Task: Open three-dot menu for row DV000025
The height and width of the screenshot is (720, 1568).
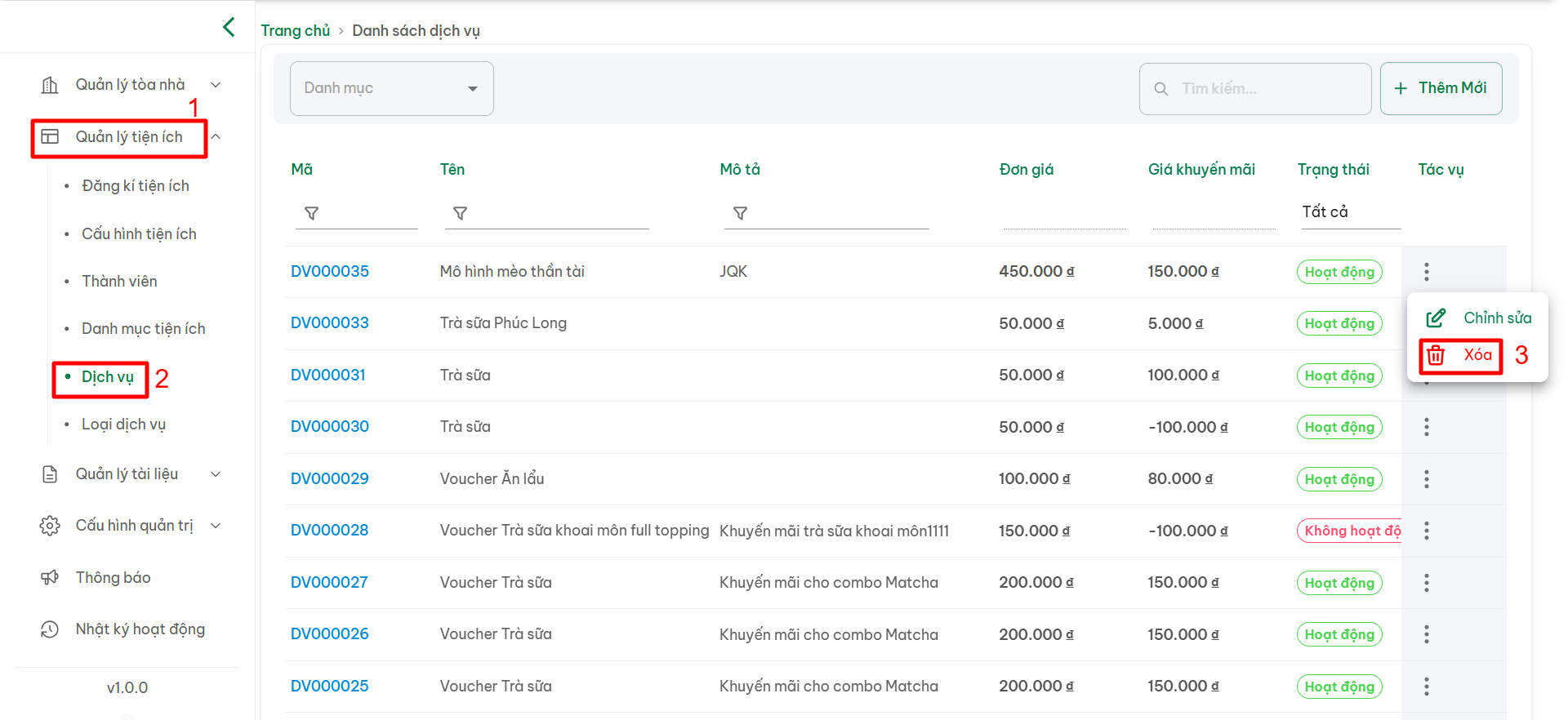Action: tap(1426, 687)
